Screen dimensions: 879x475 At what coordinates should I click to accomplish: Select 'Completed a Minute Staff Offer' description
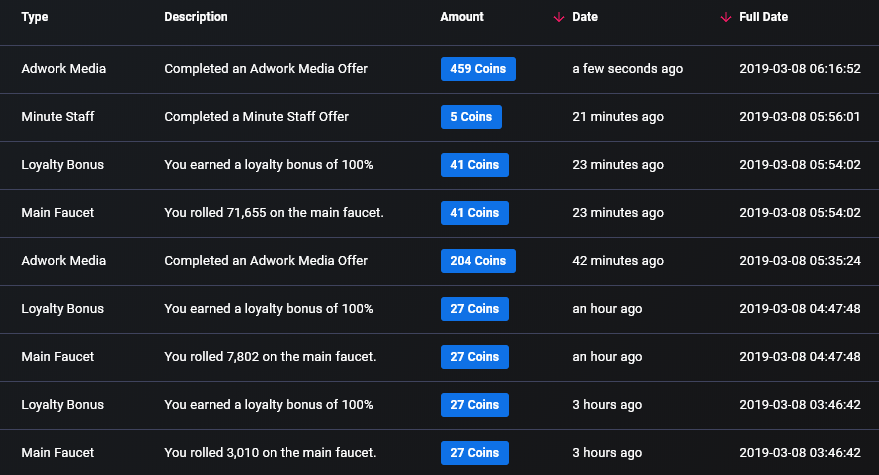pyautogui.click(x=256, y=117)
